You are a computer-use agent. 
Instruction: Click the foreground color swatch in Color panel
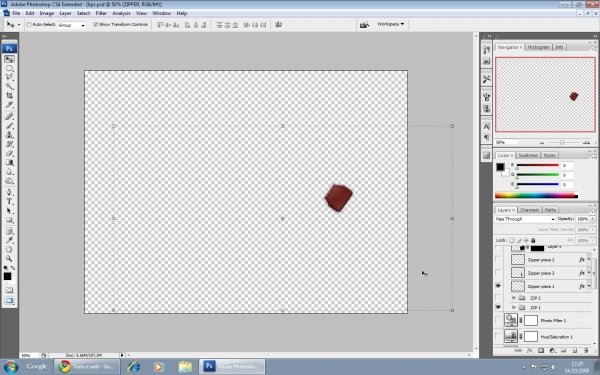500,167
